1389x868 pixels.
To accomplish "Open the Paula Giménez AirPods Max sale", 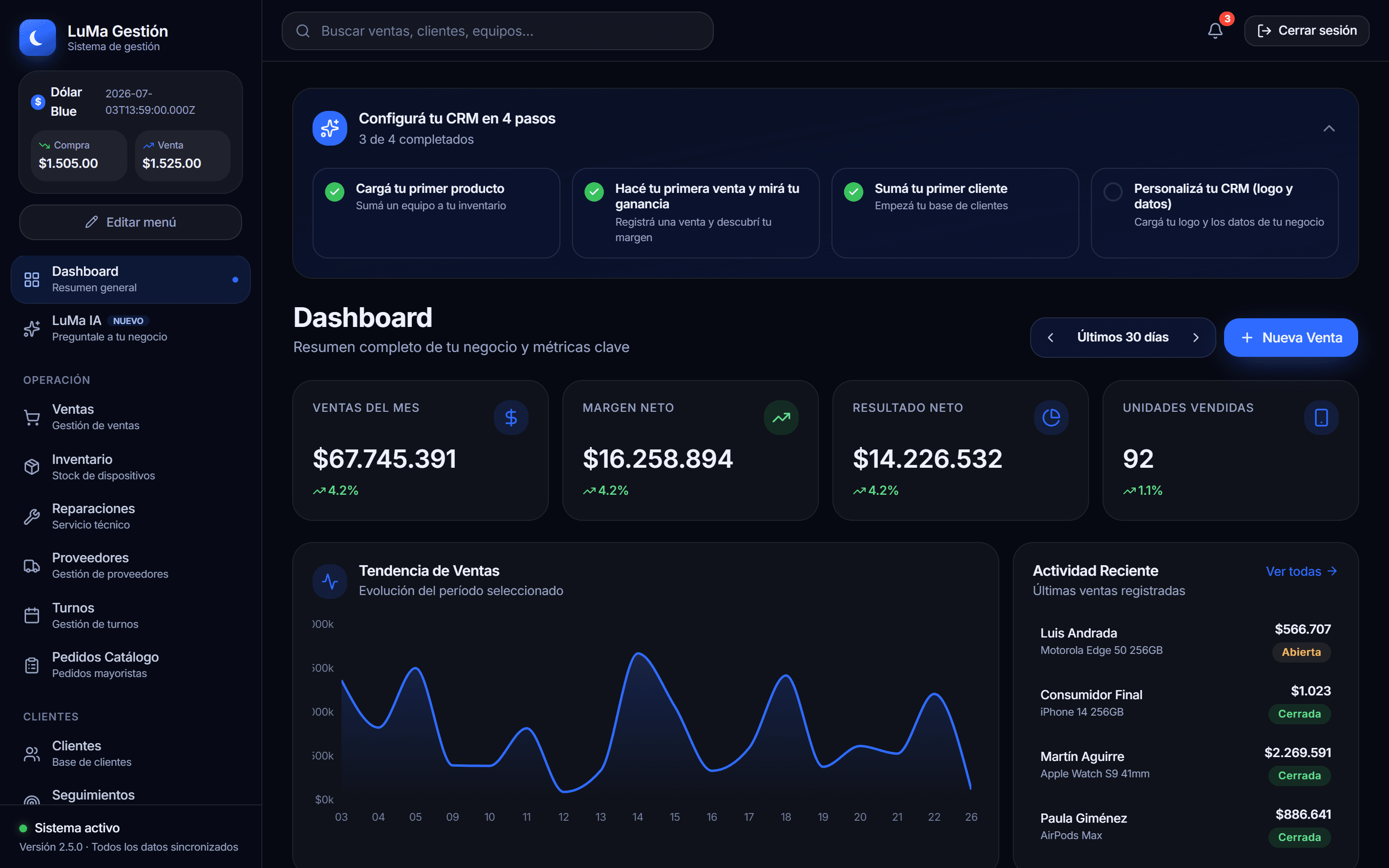I will pos(1185,826).
